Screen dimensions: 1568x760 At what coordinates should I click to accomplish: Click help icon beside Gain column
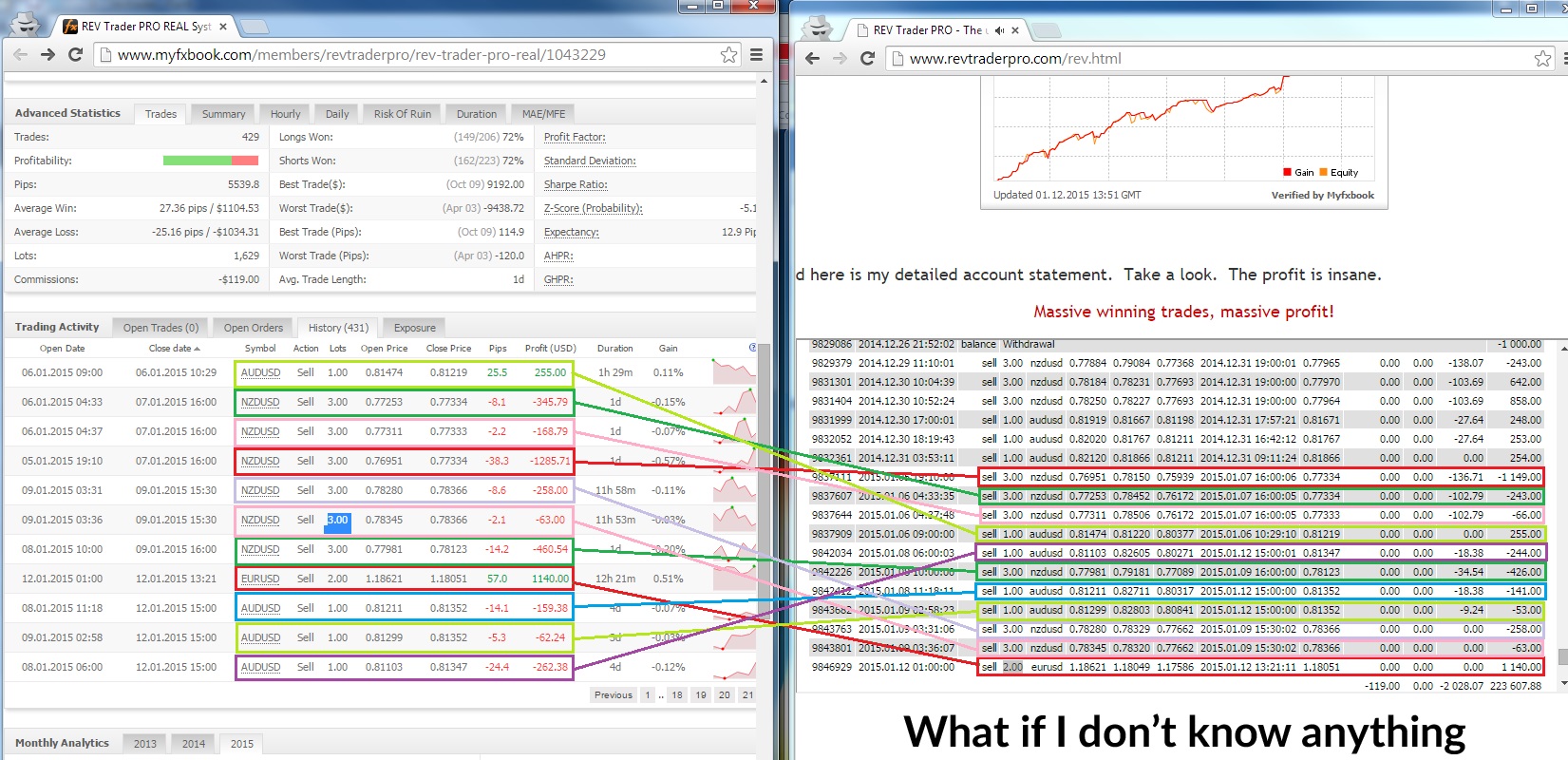(x=753, y=348)
